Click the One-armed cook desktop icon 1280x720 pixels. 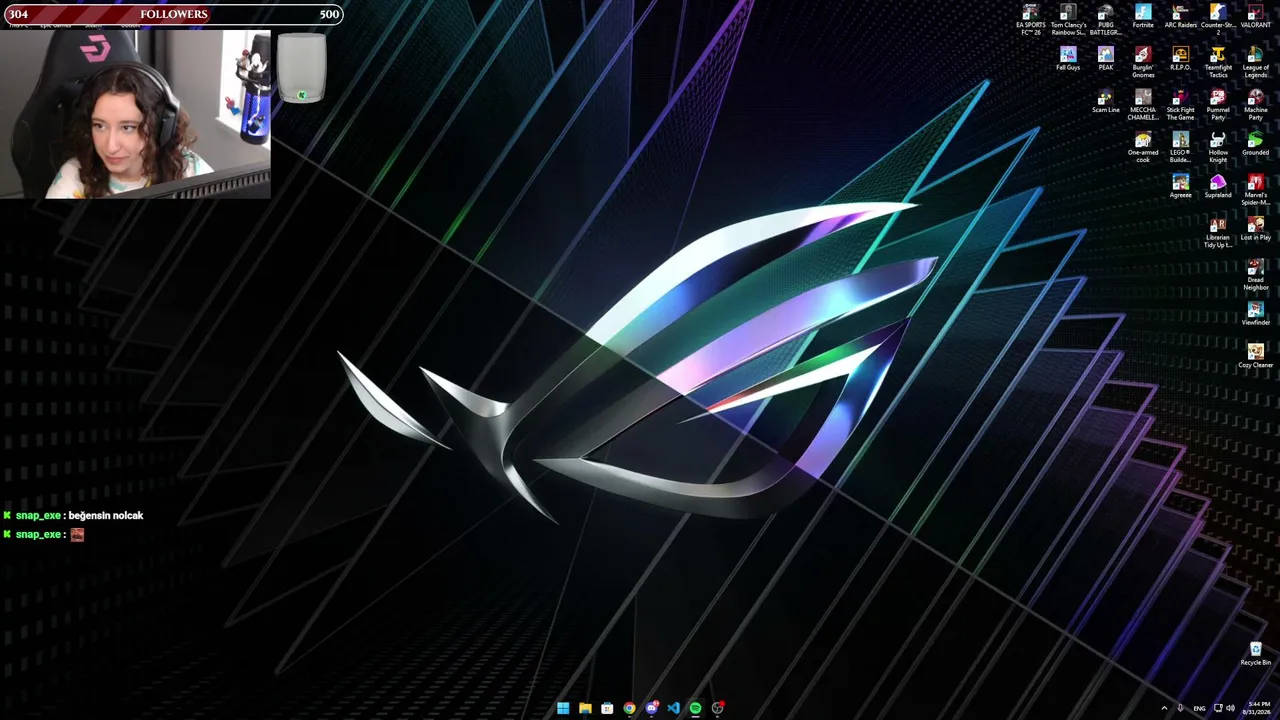(x=1143, y=147)
